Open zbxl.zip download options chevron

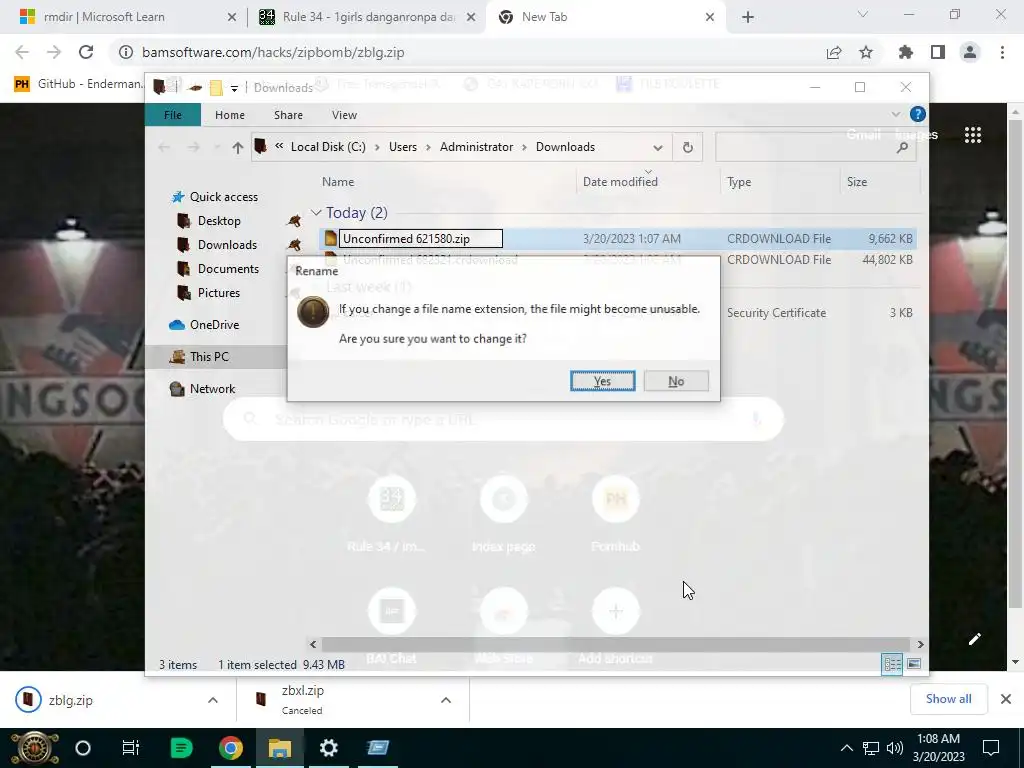pos(445,700)
